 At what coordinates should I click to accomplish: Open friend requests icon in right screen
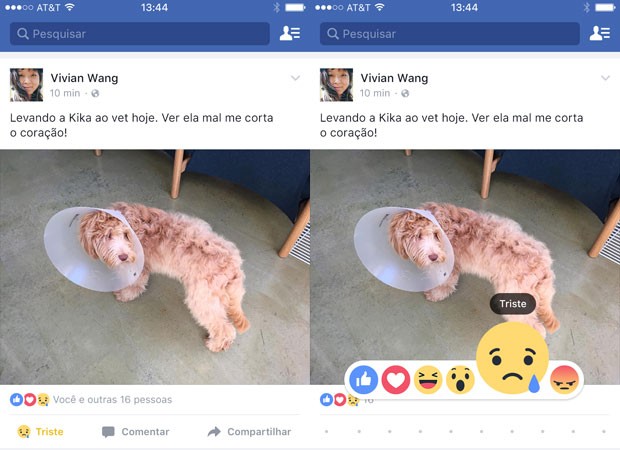click(600, 34)
